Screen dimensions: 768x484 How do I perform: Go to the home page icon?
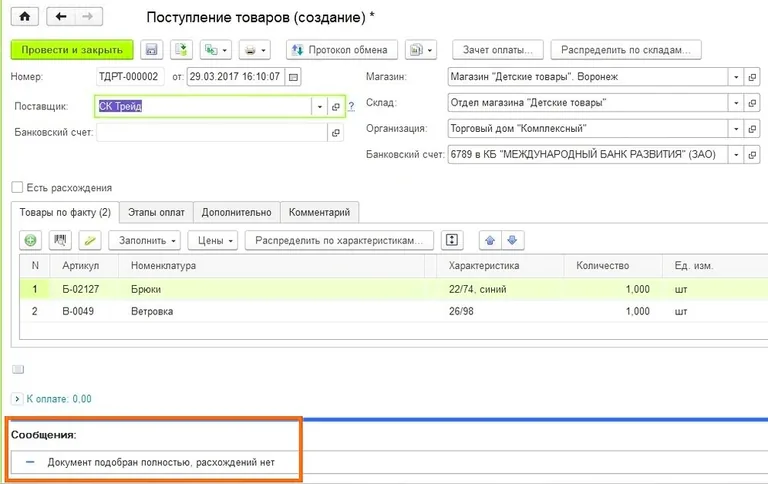coord(24,16)
